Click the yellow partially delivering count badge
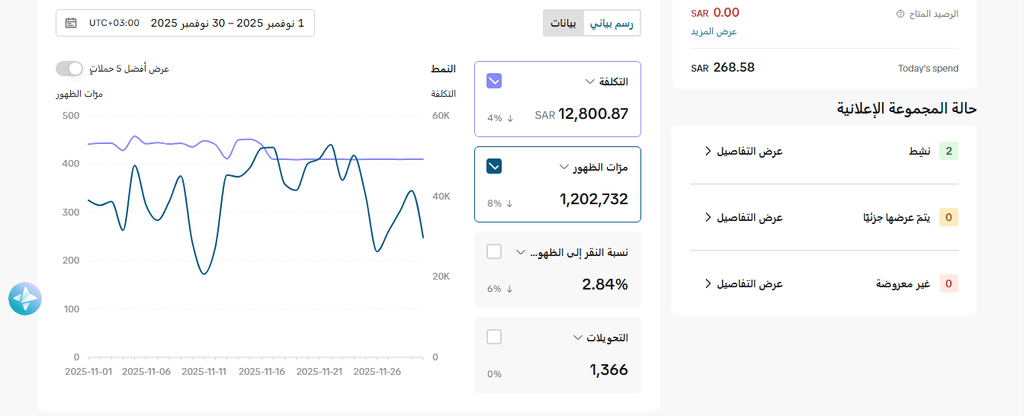Viewport: 1024px width, 416px height. tap(949, 217)
